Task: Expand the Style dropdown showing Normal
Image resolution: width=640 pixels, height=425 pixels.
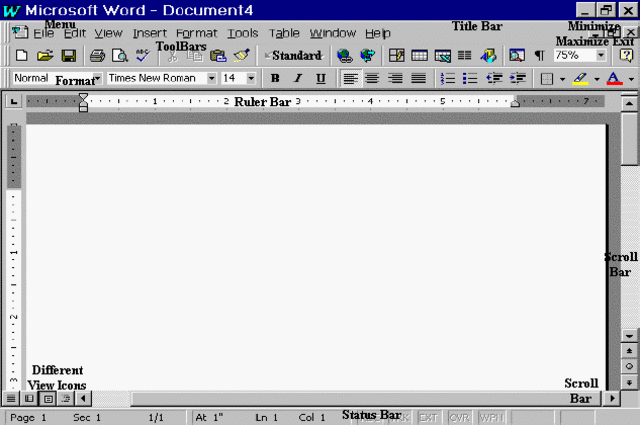Action: click(x=98, y=78)
